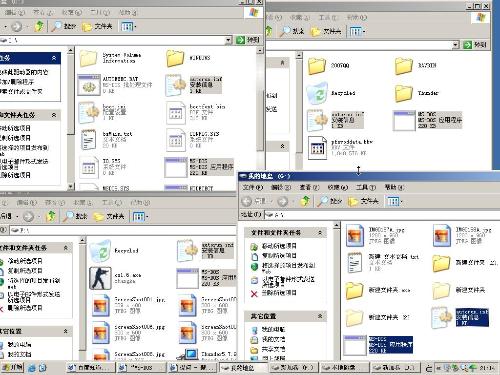Launch Internet Explorer from the quick launch bar
The image size is (500, 375).
click(32, 368)
